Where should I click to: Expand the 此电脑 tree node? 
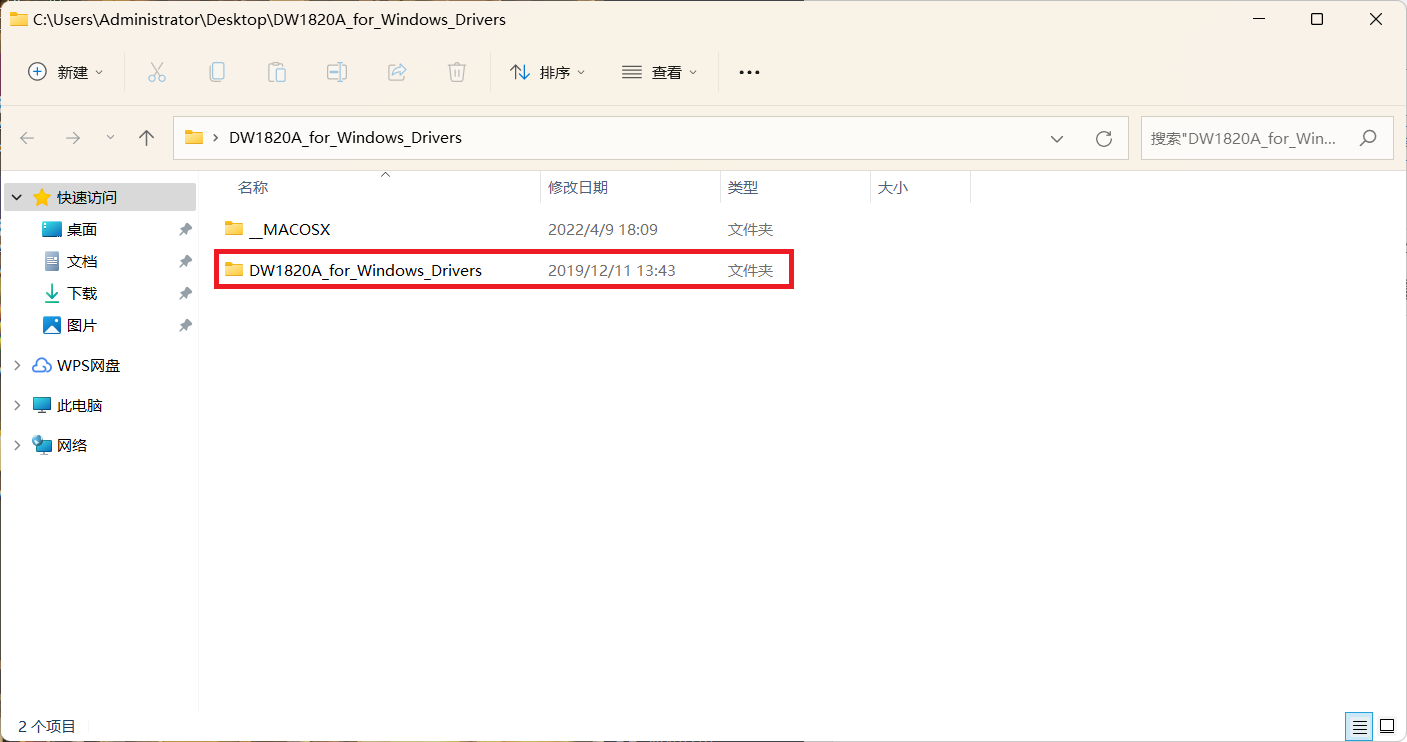click(17, 405)
